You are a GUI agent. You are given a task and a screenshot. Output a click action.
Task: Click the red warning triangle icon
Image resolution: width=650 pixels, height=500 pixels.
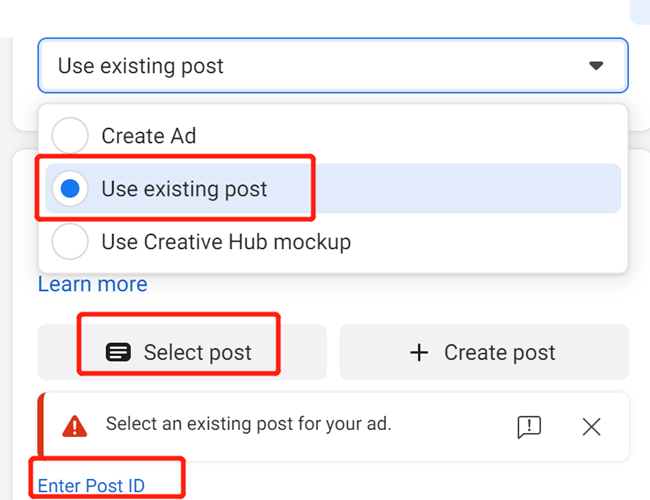click(75, 426)
